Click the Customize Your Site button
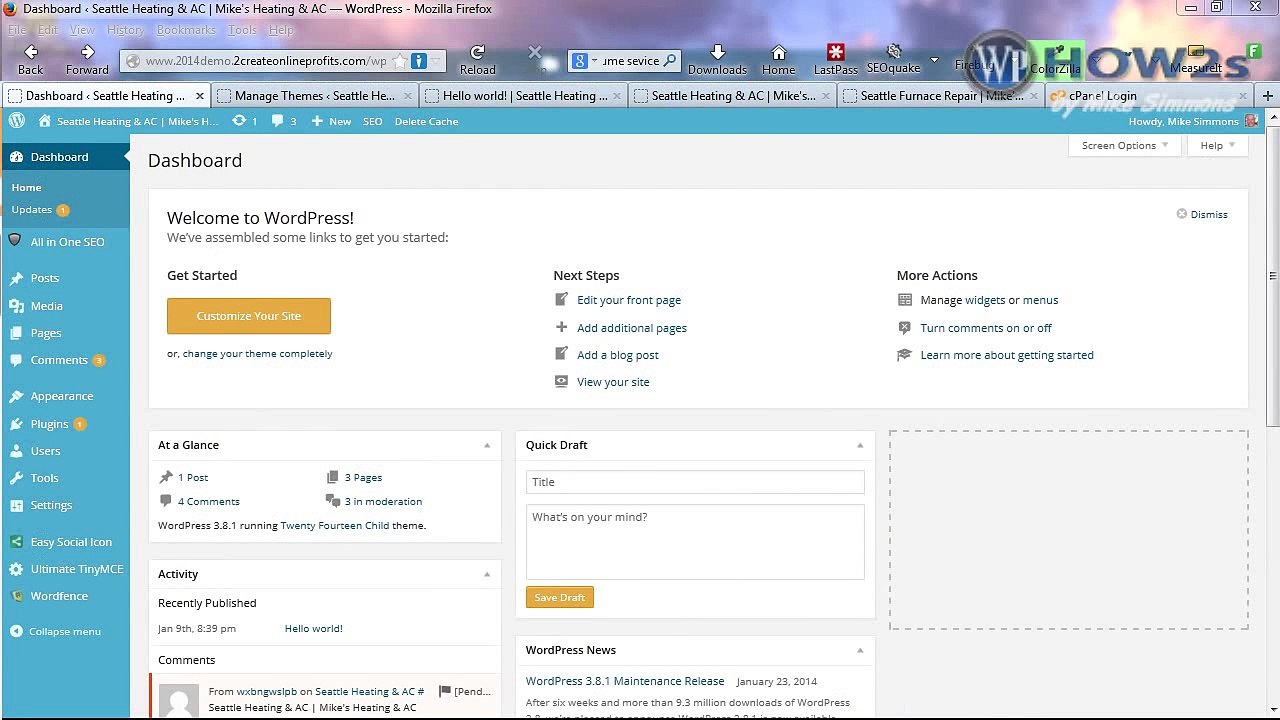1280x720 pixels. tap(249, 316)
